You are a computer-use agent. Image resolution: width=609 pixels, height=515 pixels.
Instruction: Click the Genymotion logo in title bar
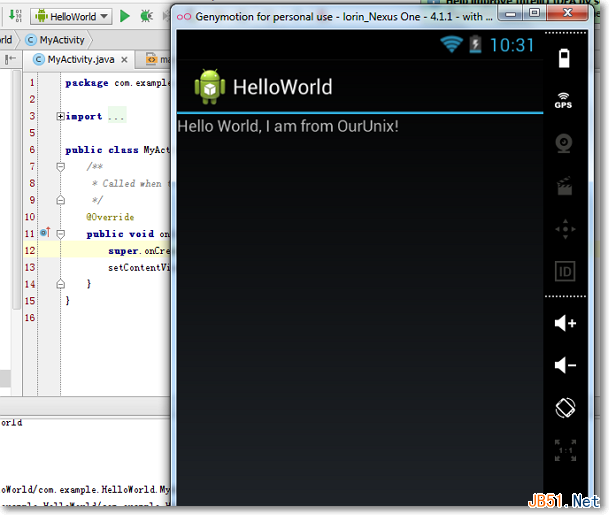pyautogui.click(x=184, y=17)
